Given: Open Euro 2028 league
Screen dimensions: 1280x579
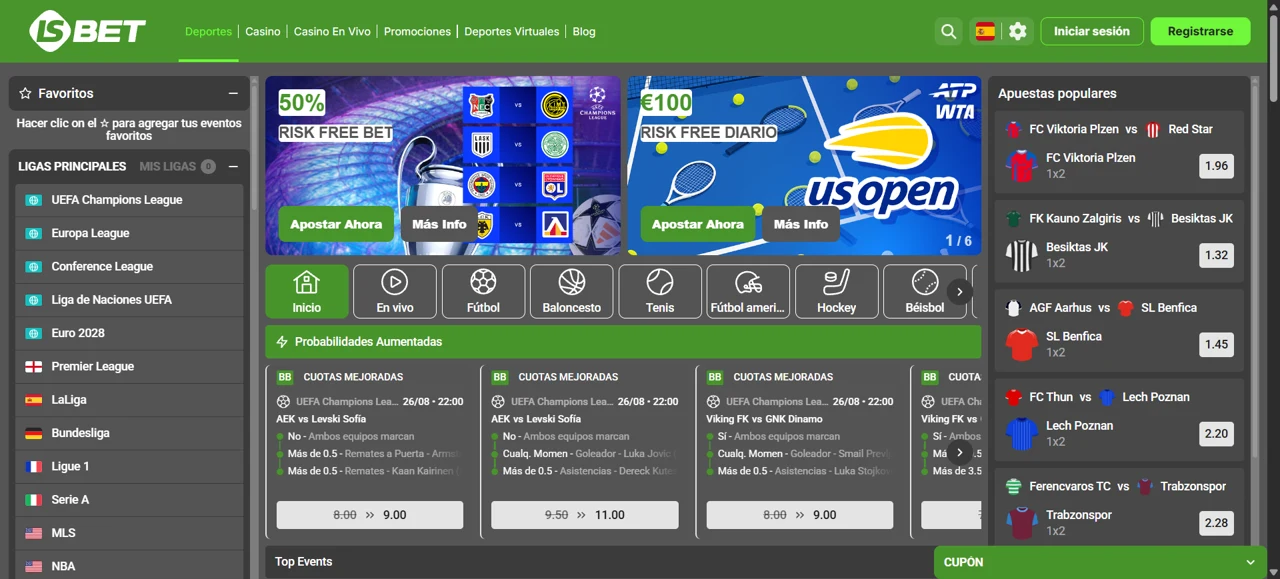Looking at the screenshot, I should point(130,333).
